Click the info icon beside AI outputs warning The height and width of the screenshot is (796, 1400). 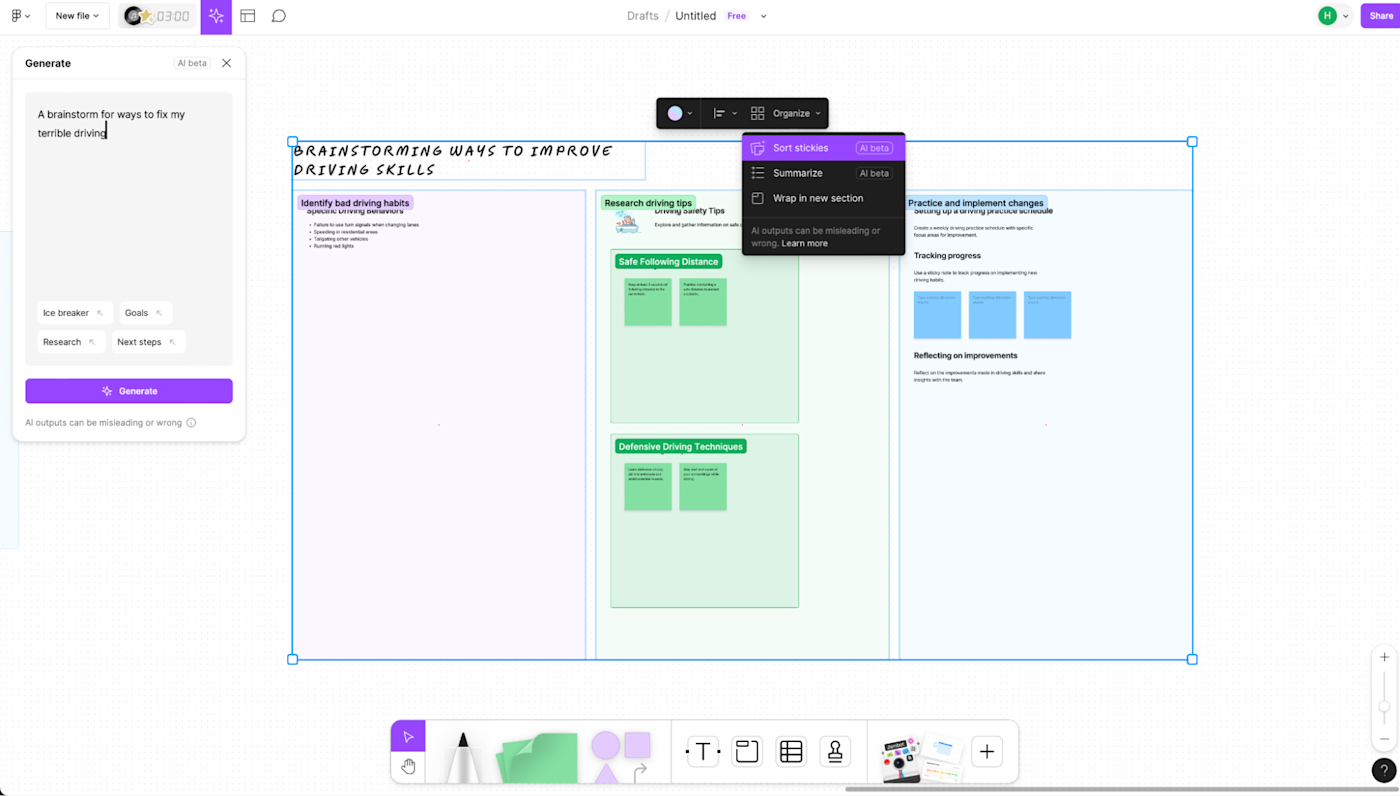[191, 423]
